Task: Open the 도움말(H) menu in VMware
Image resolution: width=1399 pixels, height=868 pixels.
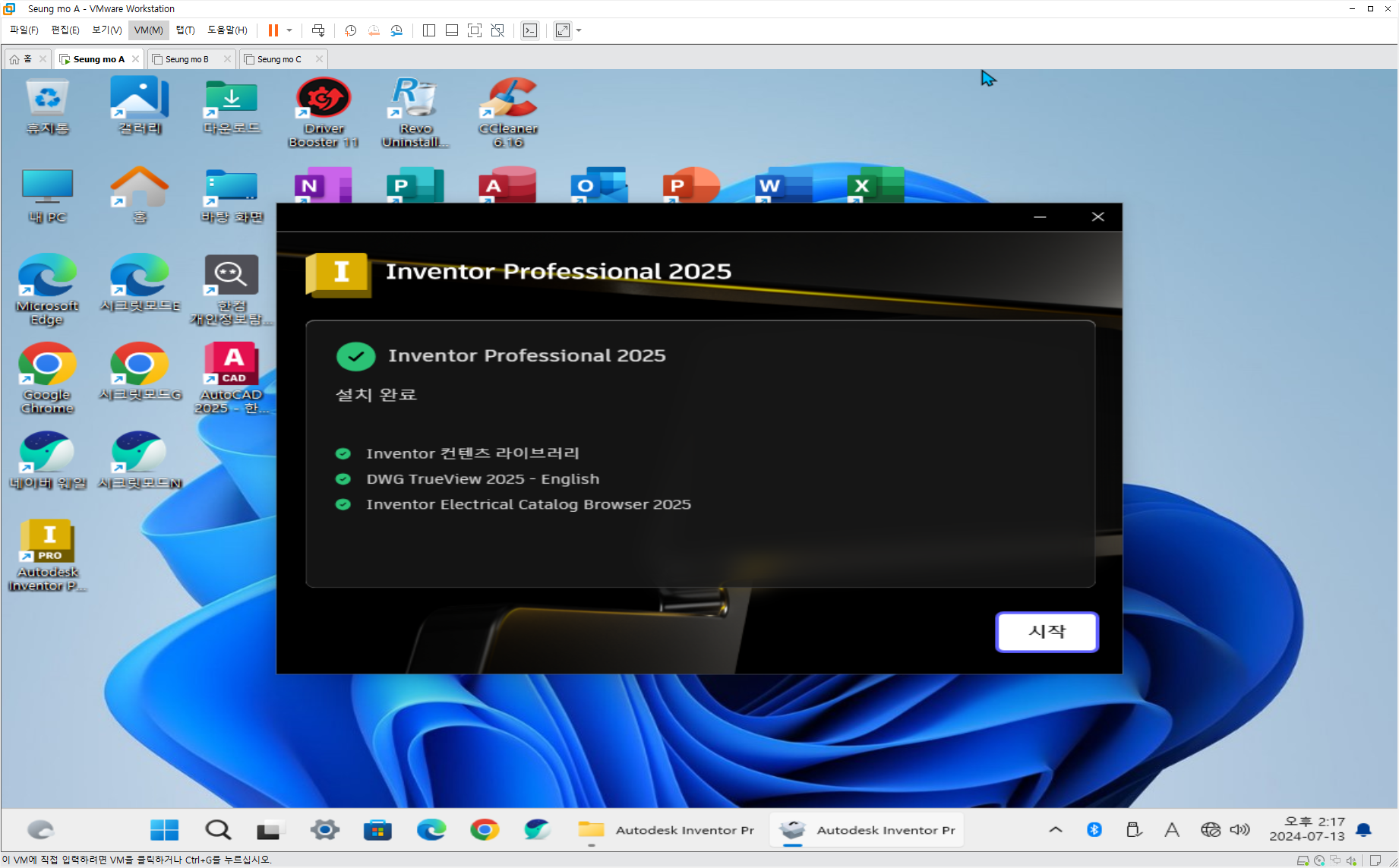Action: pos(227,30)
